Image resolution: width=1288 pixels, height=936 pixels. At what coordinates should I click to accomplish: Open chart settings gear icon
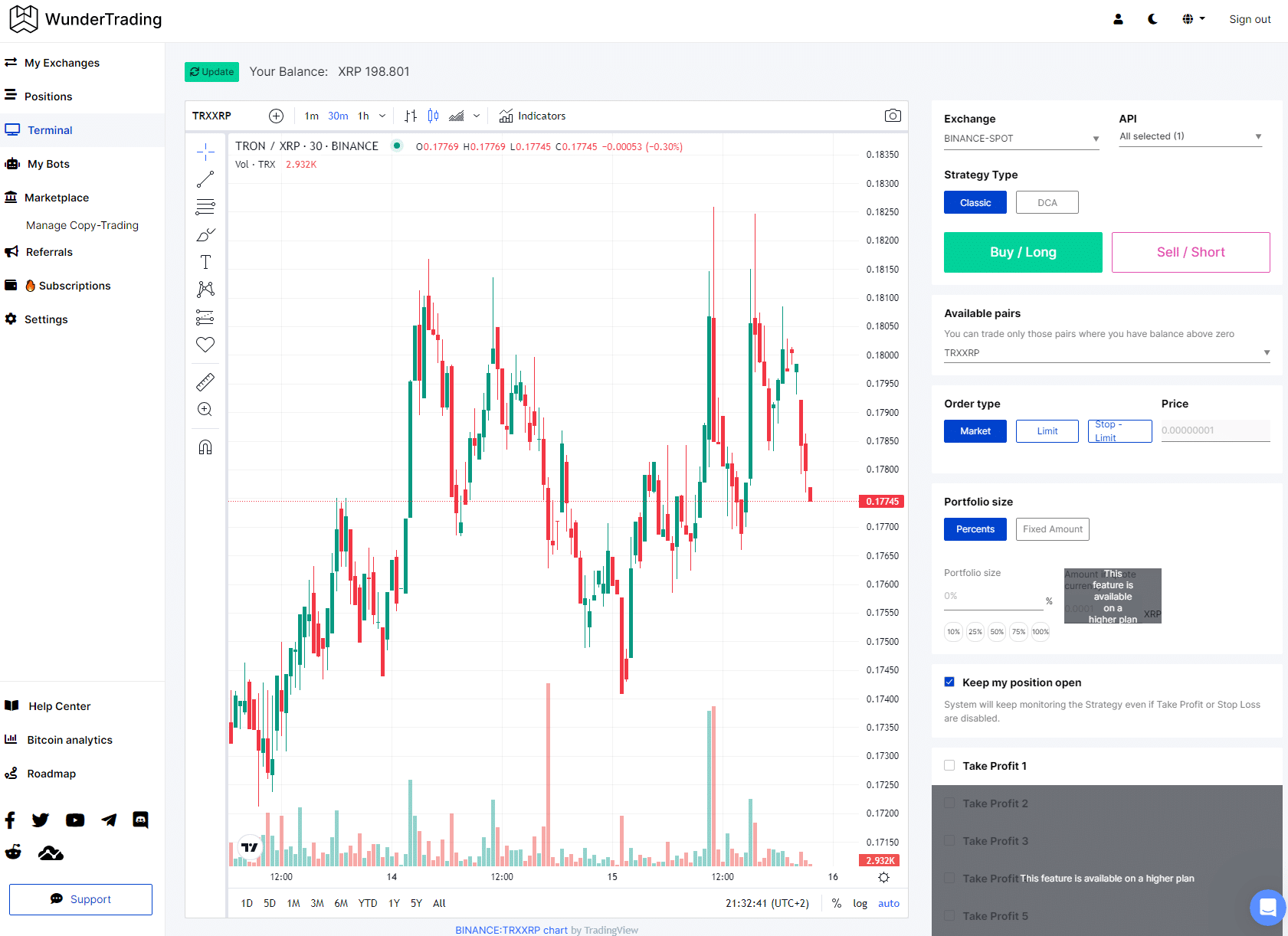point(883,877)
